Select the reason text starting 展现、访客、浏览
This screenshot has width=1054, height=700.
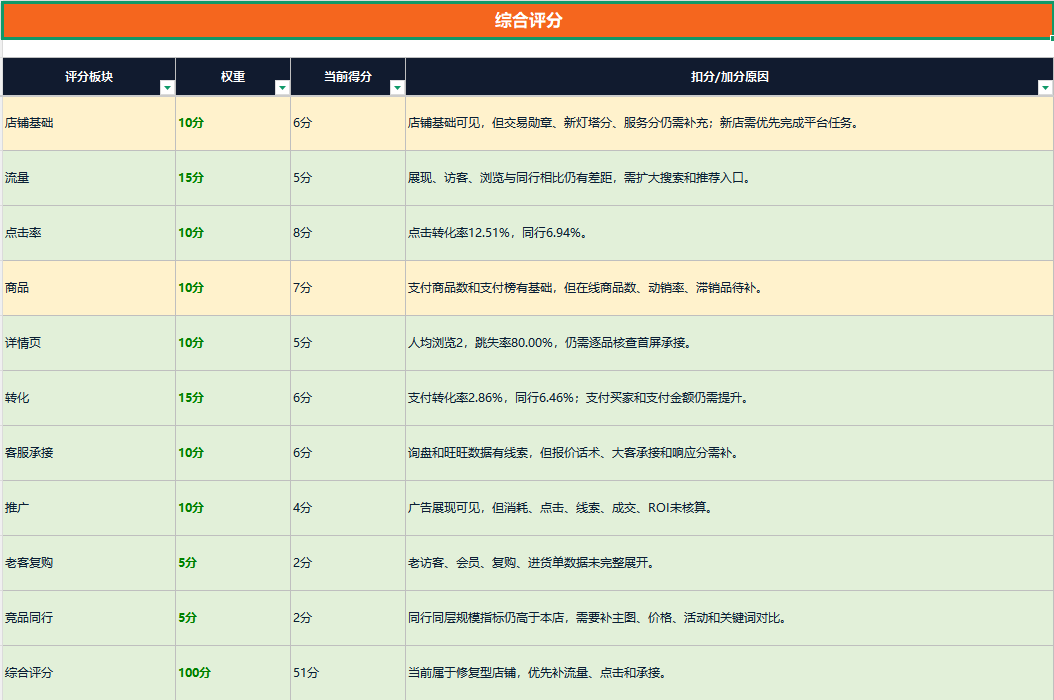point(579,178)
